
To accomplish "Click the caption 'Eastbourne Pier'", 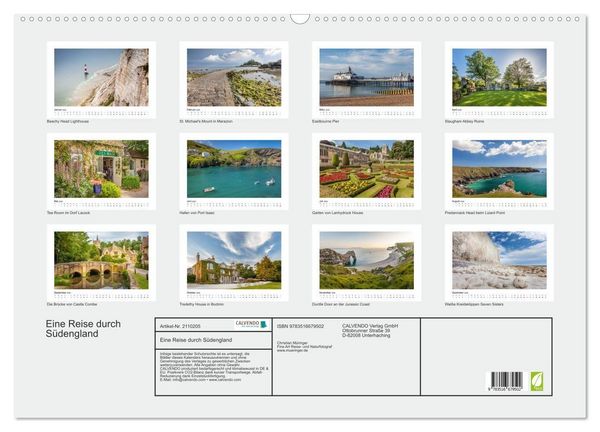I will tap(326, 121).
